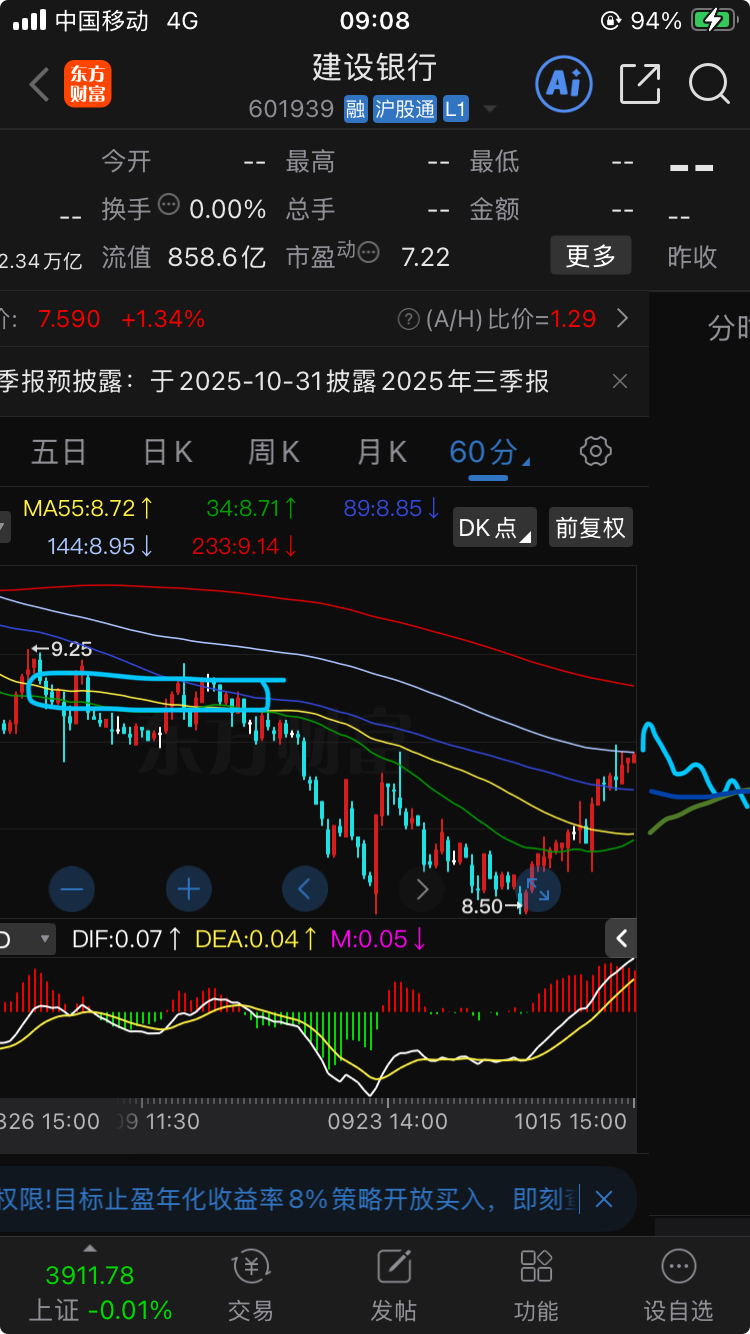Tap the 7.590 price value
This screenshot has height=1334, width=750.
[69, 319]
